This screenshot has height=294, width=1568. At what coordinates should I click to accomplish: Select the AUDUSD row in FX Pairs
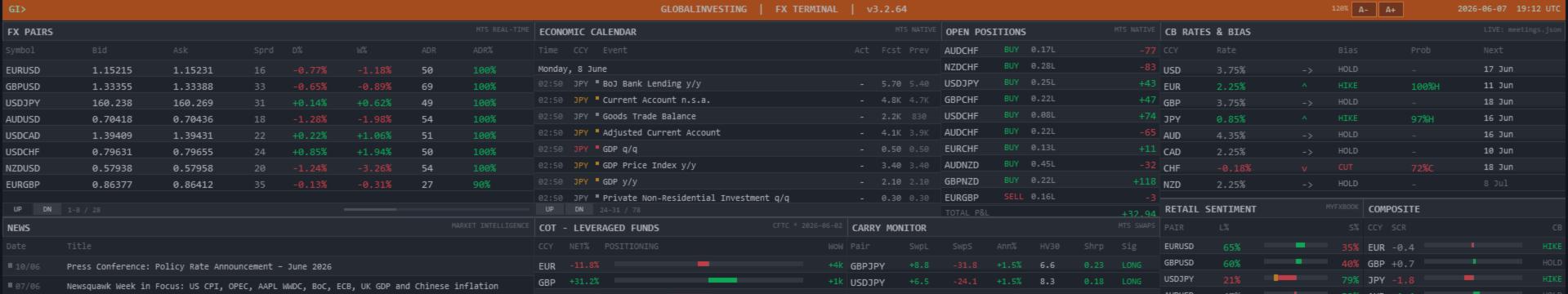pos(268,119)
